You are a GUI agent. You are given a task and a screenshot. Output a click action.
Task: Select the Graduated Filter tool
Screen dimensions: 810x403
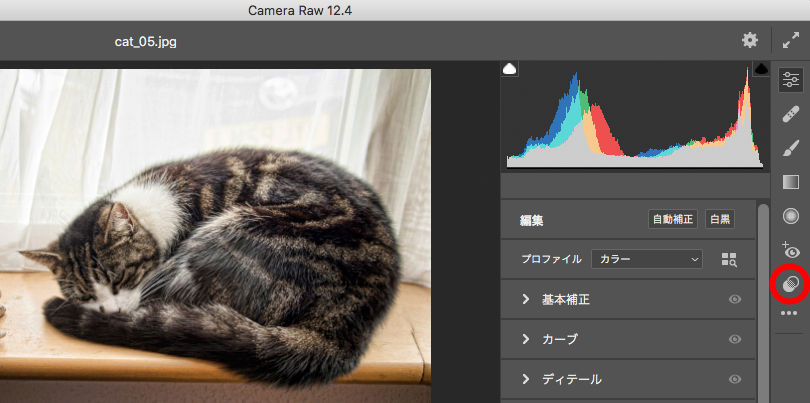coord(790,182)
